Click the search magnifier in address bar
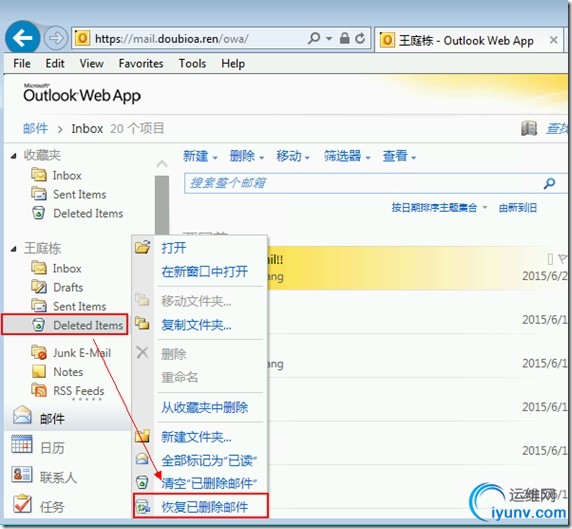 [314, 38]
